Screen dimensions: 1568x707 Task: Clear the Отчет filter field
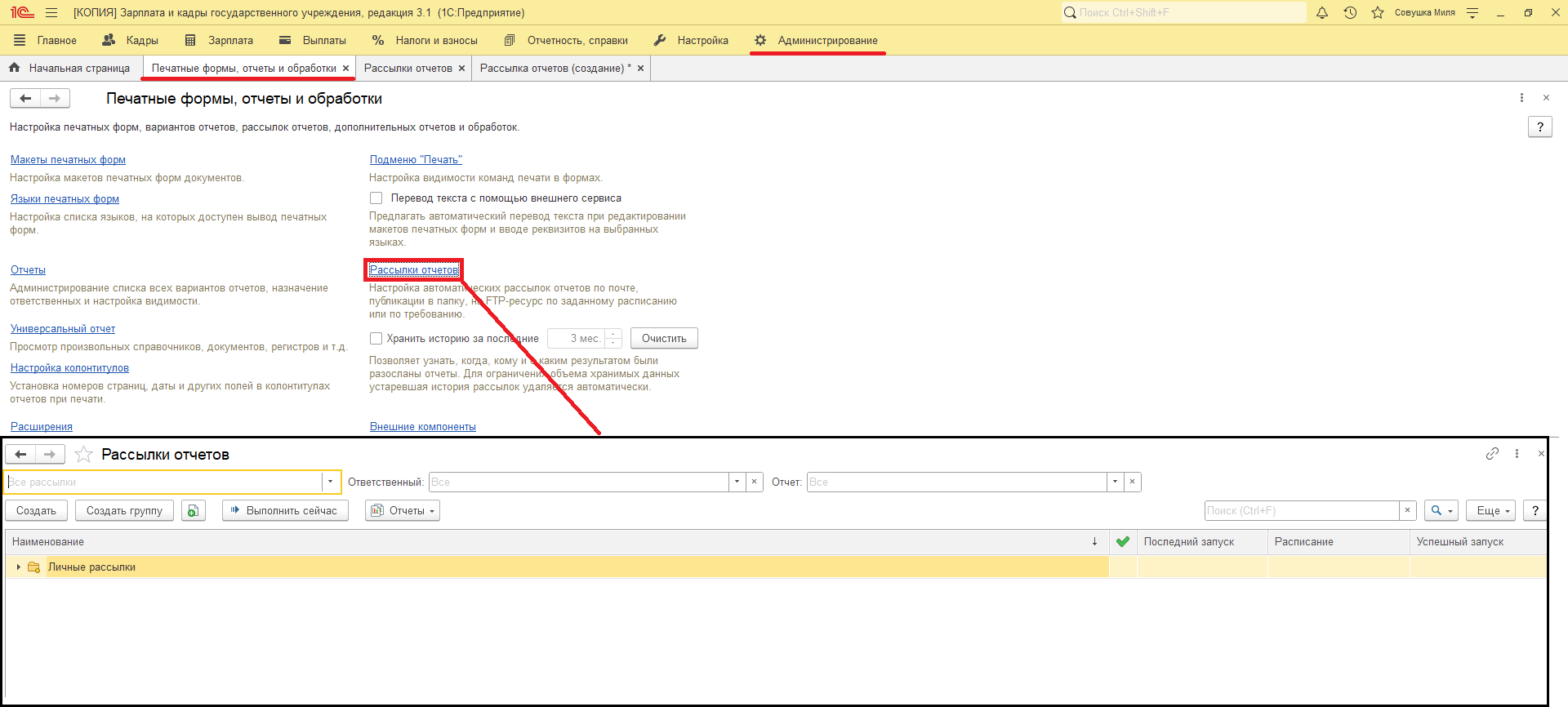coord(1132,482)
